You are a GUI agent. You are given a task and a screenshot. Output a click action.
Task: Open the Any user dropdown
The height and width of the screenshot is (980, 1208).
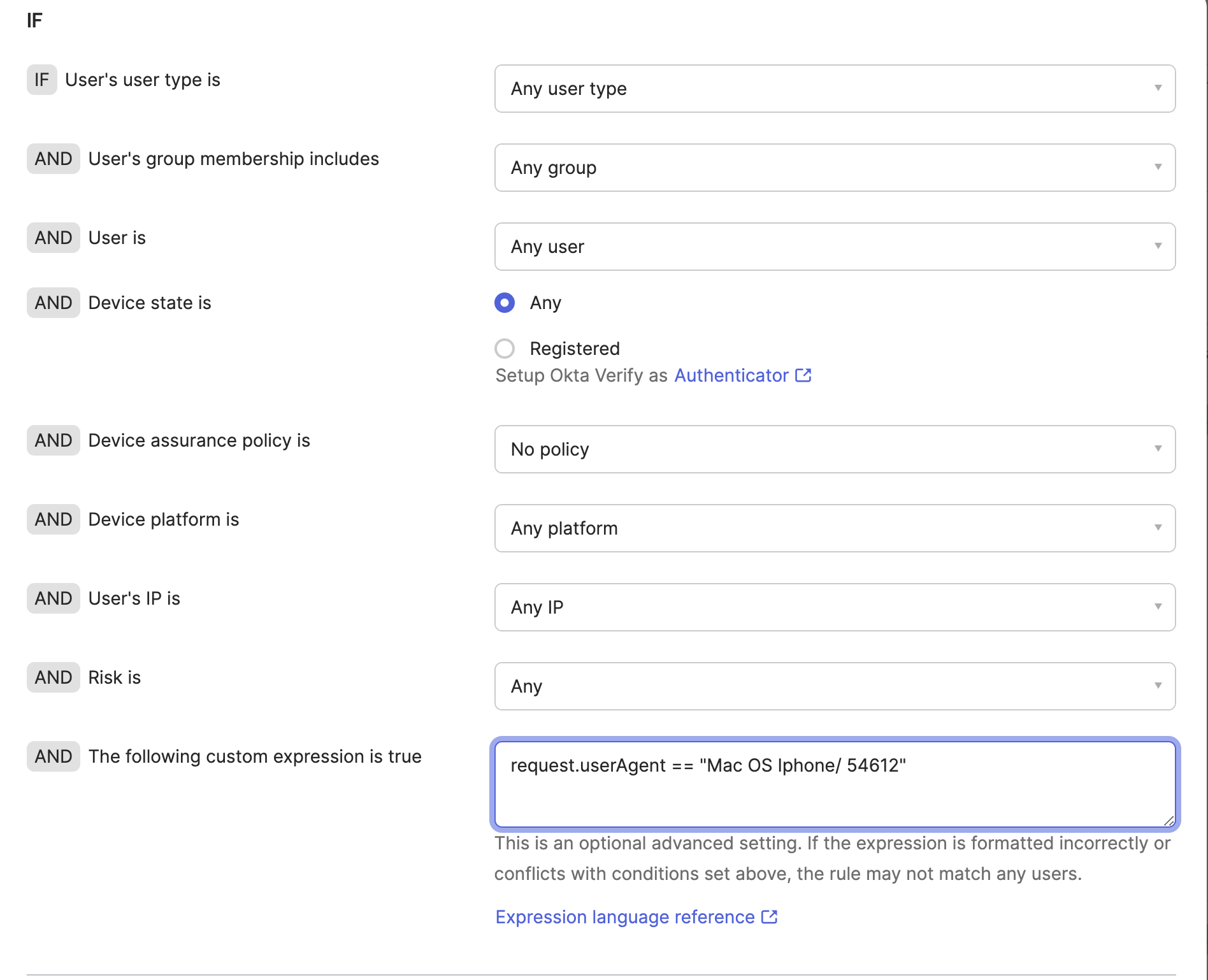(833, 247)
